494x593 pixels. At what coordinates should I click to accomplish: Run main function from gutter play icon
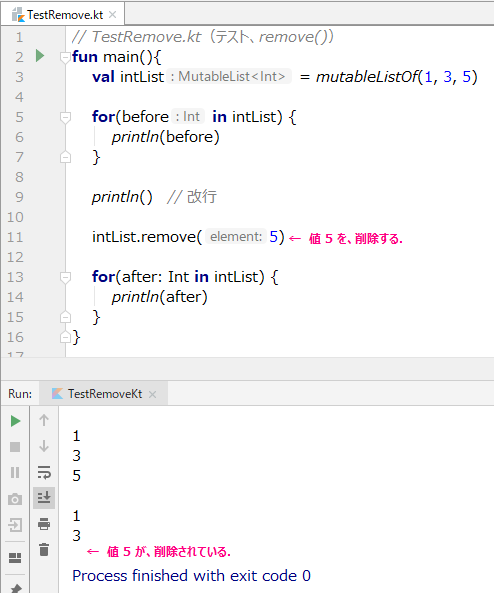tap(40, 56)
